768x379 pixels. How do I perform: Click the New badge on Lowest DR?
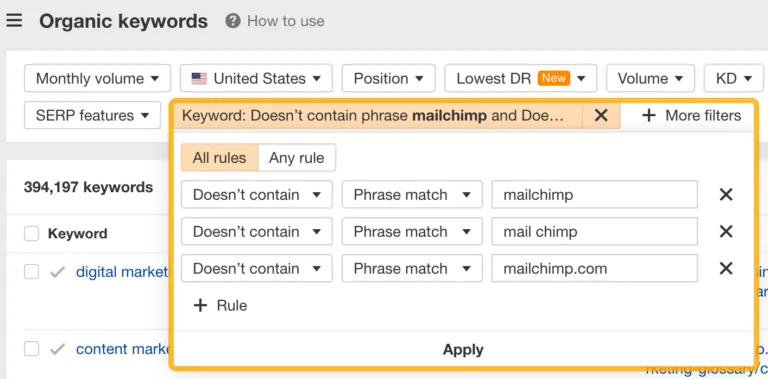pos(553,78)
